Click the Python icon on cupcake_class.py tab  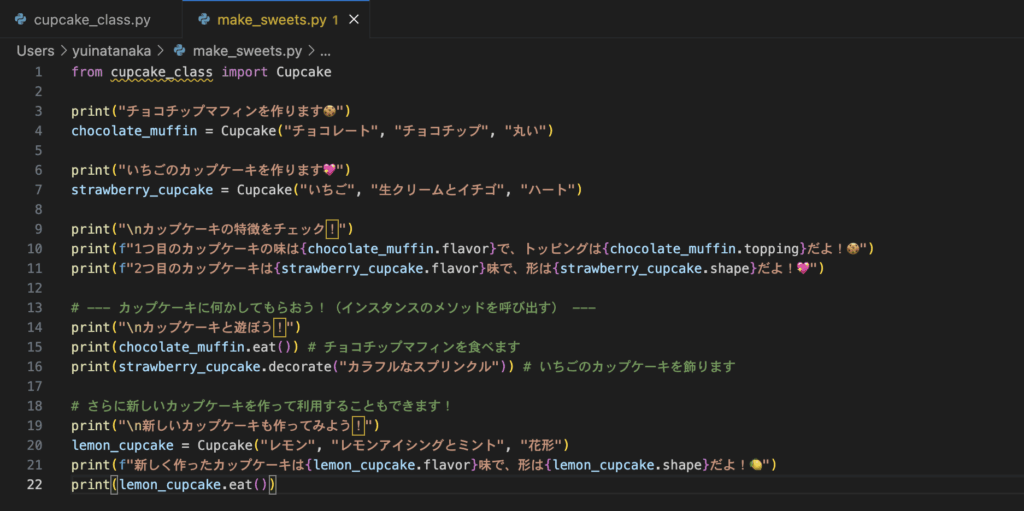[20, 20]
